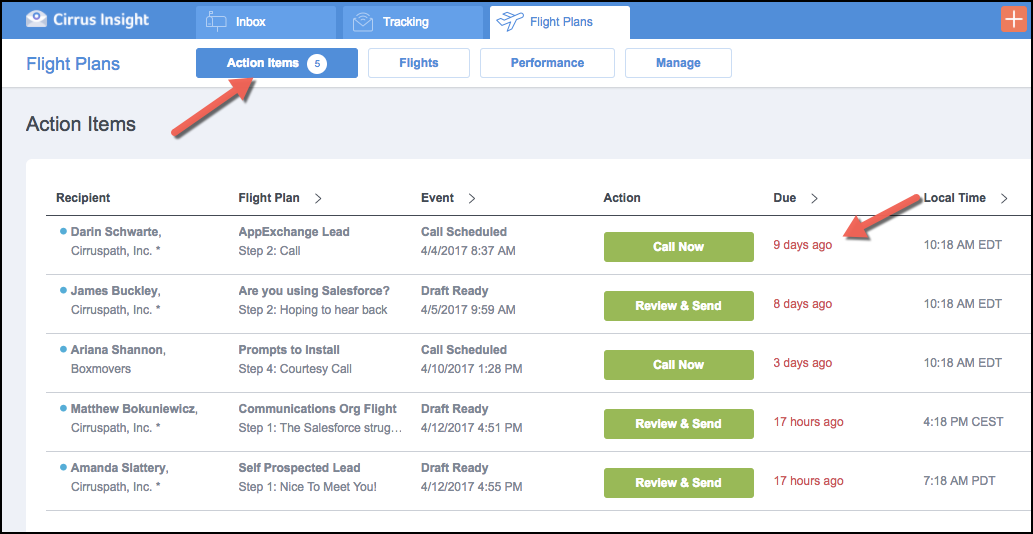Open the AppExchange Lead flight plan
The image size is (1033, 534).
point(294,232)
